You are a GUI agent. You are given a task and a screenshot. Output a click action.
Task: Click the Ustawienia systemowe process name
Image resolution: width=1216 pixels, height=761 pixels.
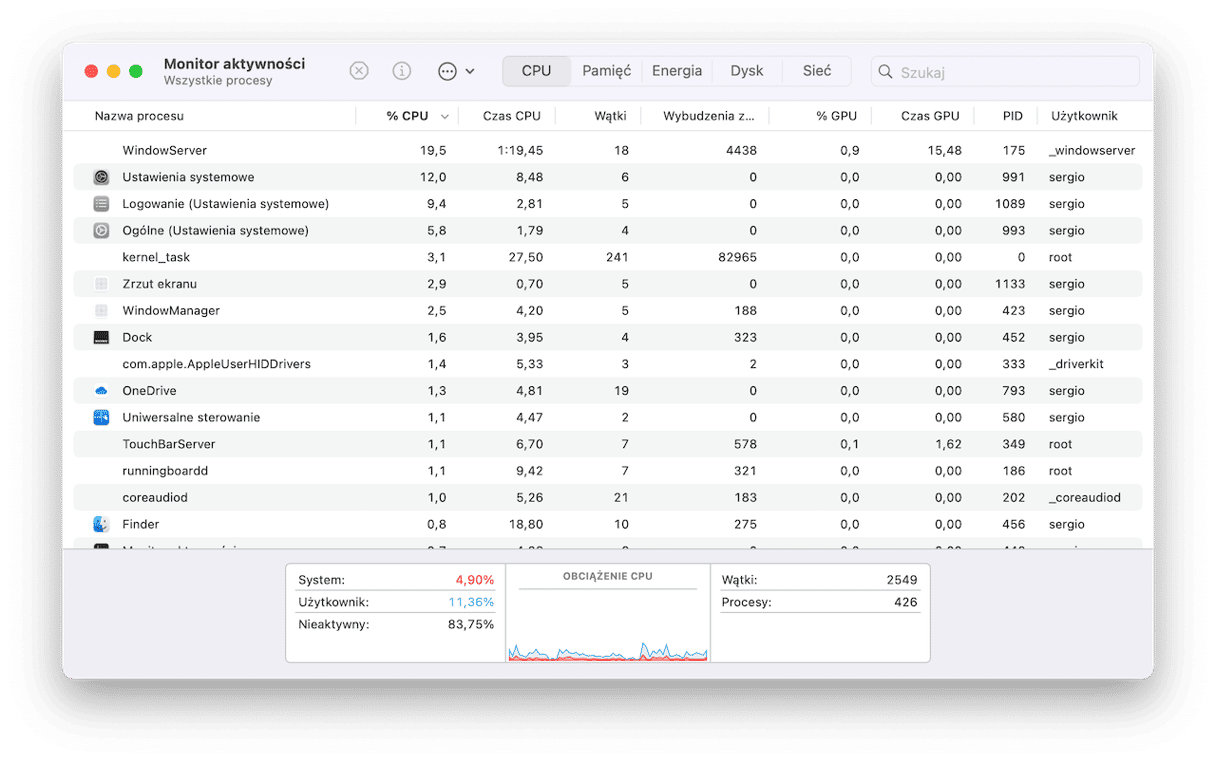coord(188,177)
